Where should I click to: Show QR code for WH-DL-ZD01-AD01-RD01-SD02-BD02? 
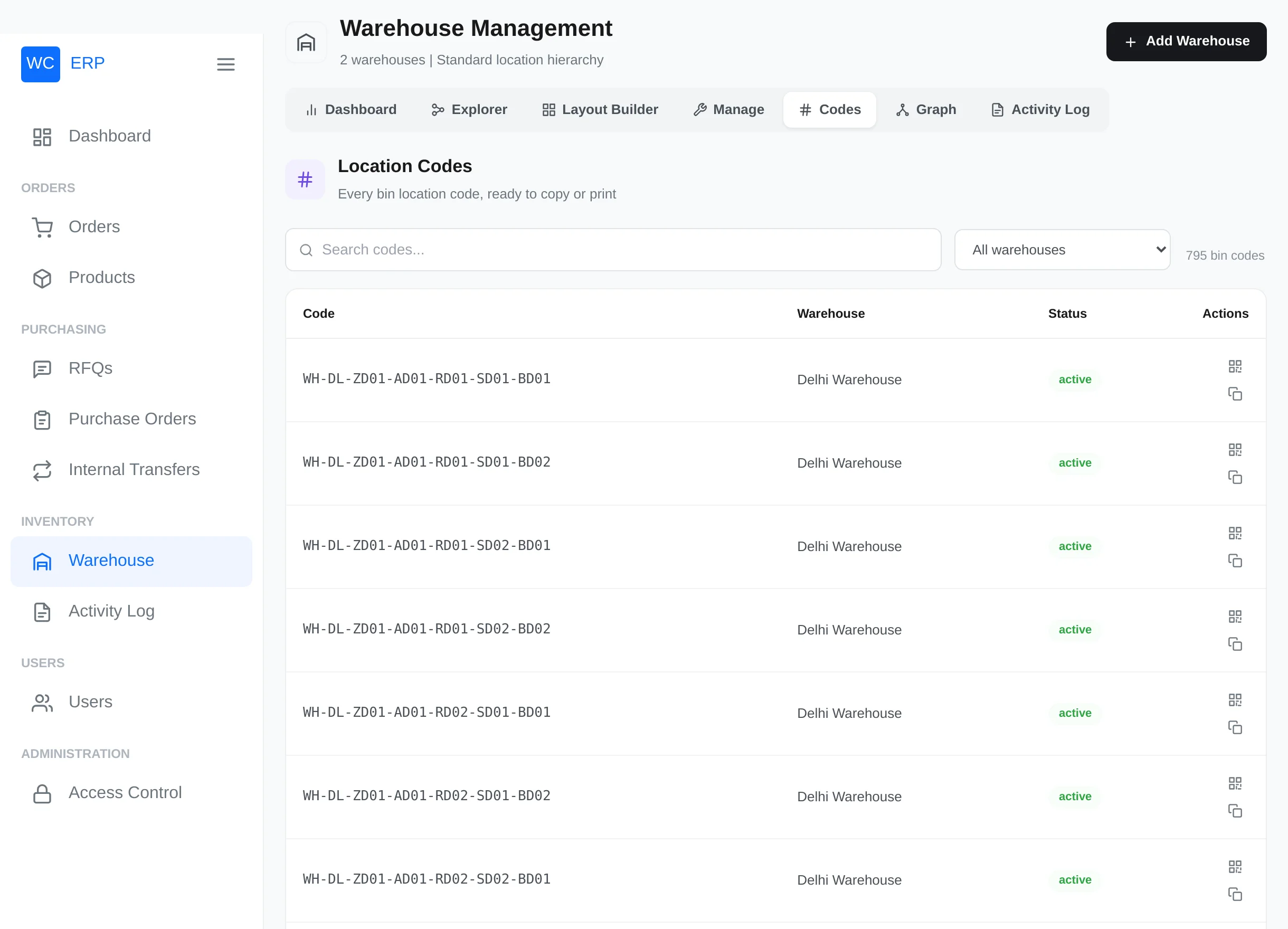[x=1235, y=617]
